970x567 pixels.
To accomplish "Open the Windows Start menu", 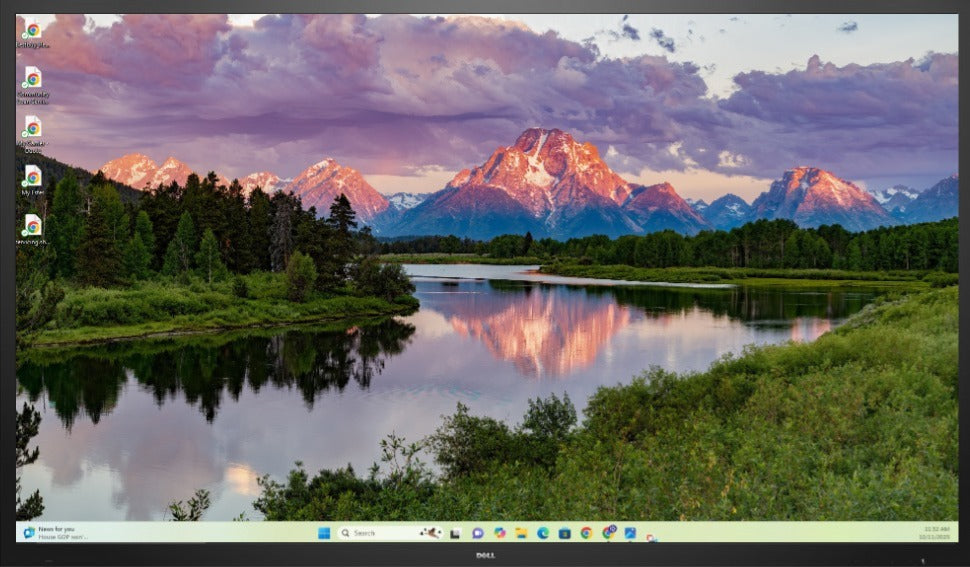I will click(324, 533).
